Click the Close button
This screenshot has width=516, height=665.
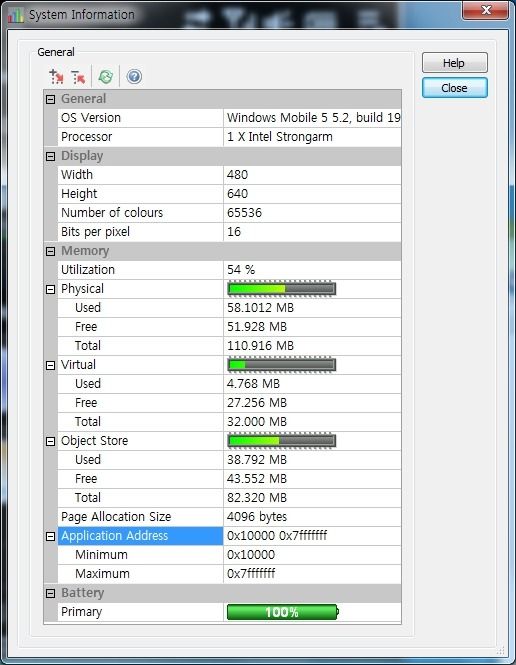pyautogui.click(x=455, y=88)
